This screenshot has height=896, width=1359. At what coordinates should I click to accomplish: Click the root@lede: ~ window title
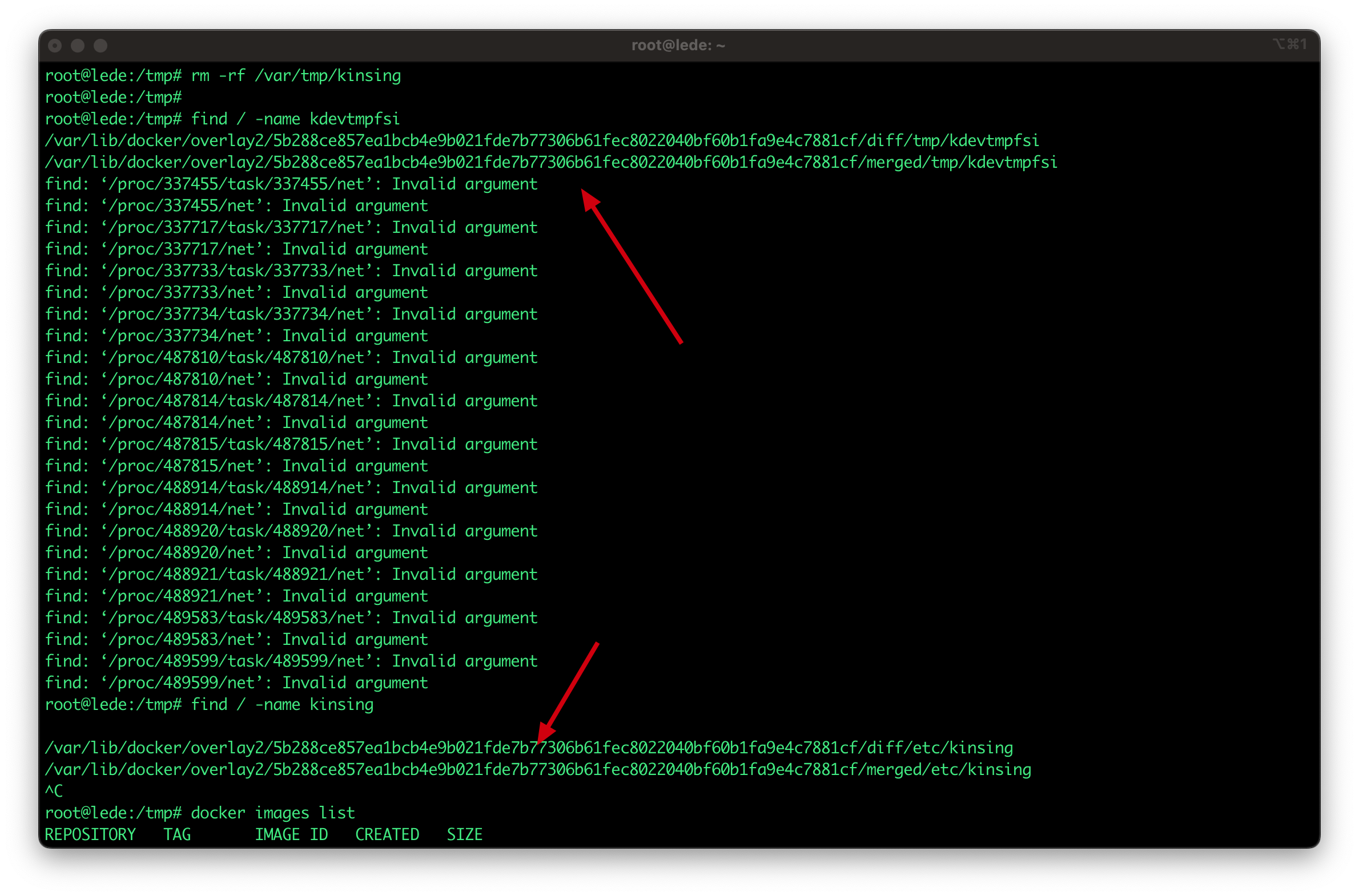coord(678,46)
